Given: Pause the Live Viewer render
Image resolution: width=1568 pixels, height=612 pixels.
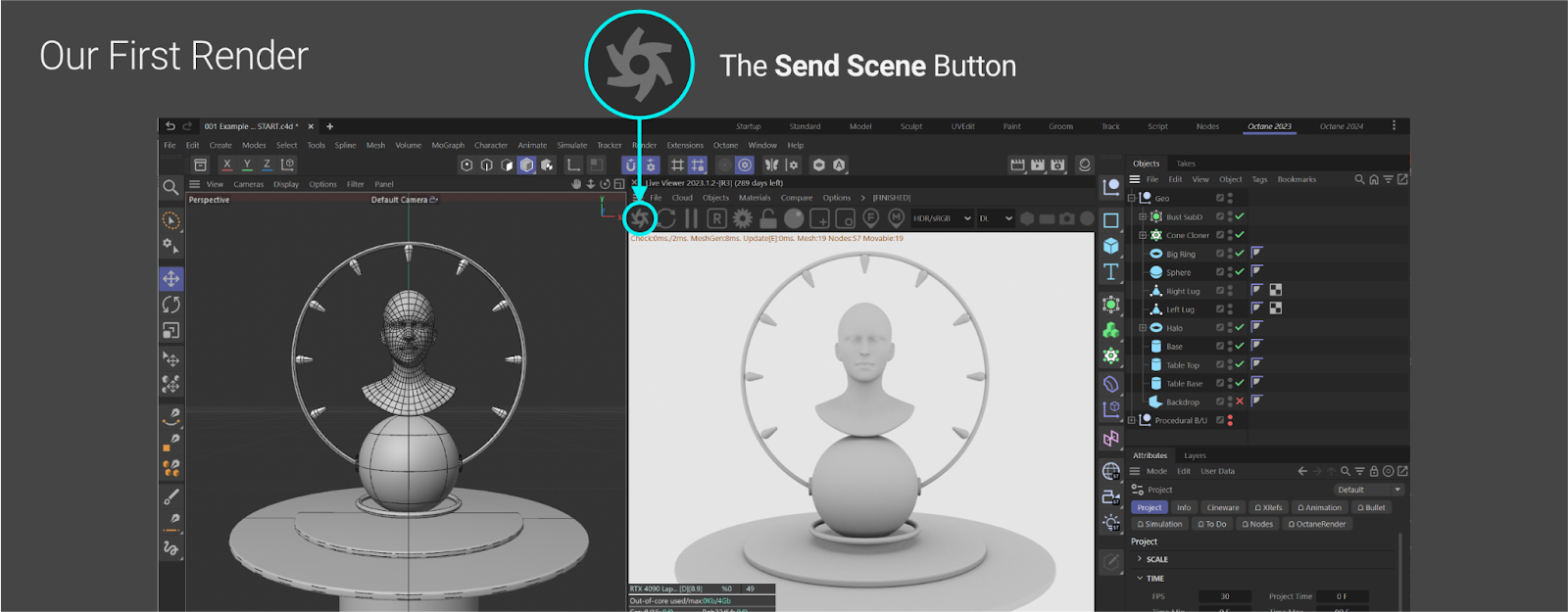Looking at the screenshot, I should 691,218.
